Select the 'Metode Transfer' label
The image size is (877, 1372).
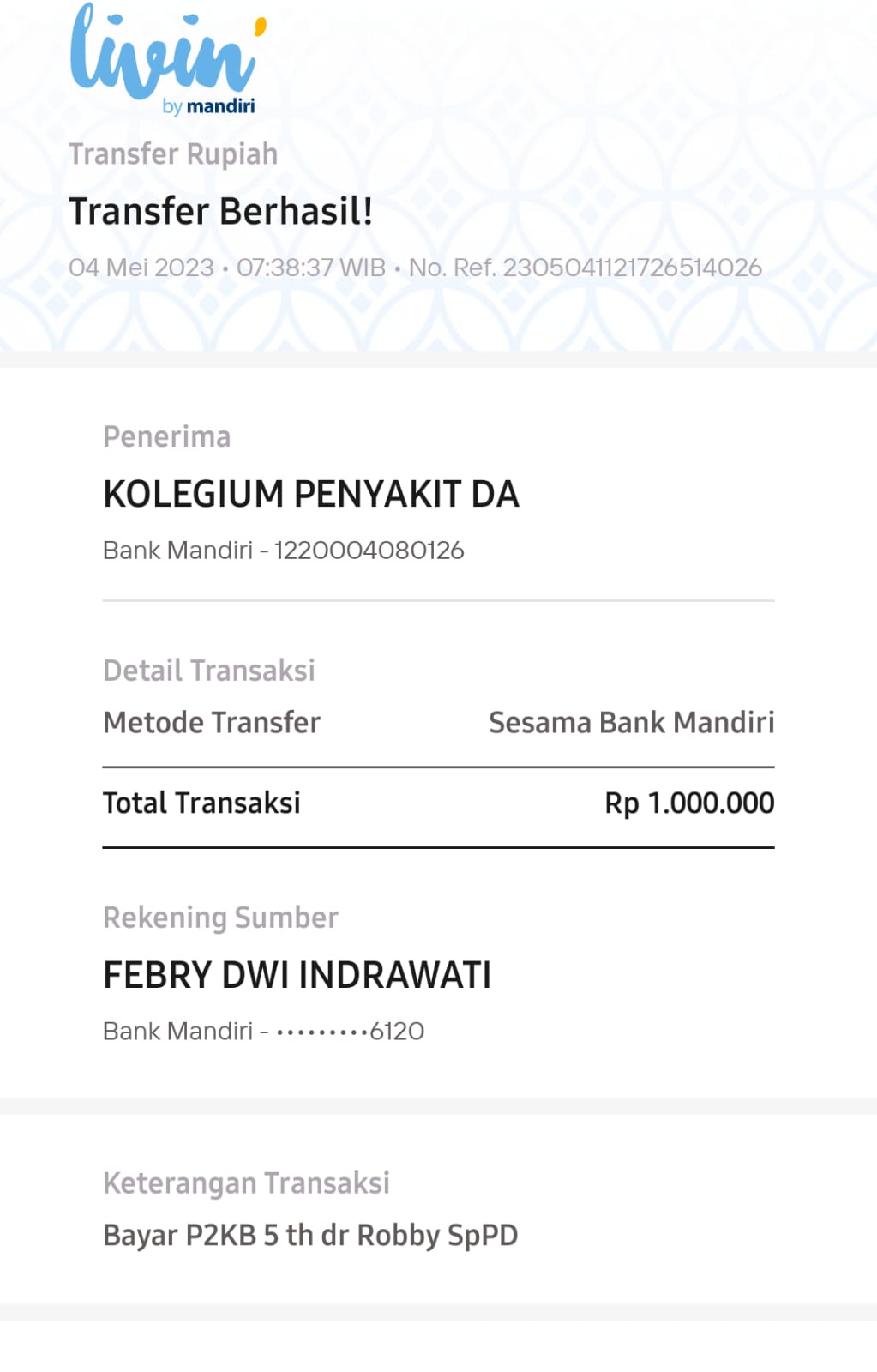(212, 723)
